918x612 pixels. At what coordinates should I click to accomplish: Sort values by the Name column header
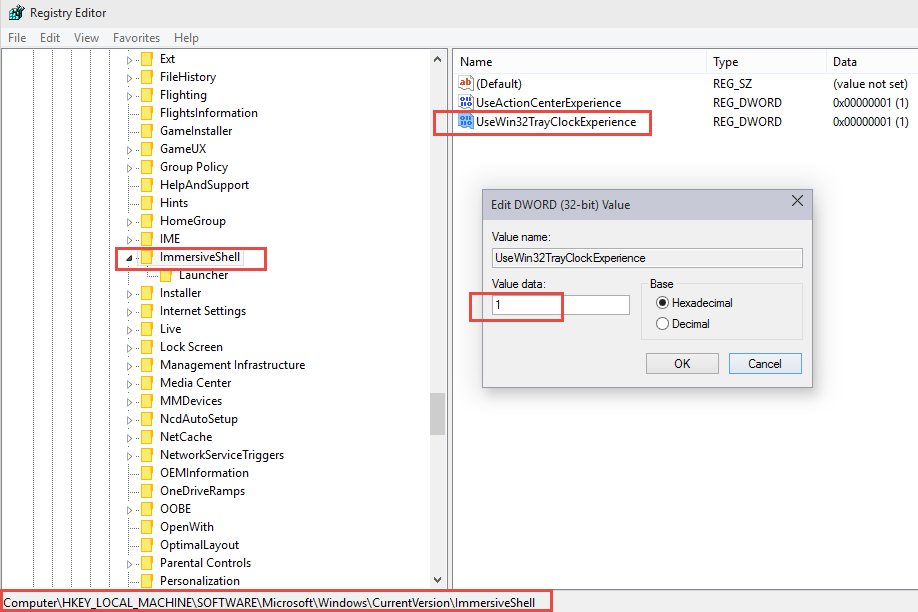point(580,61)
